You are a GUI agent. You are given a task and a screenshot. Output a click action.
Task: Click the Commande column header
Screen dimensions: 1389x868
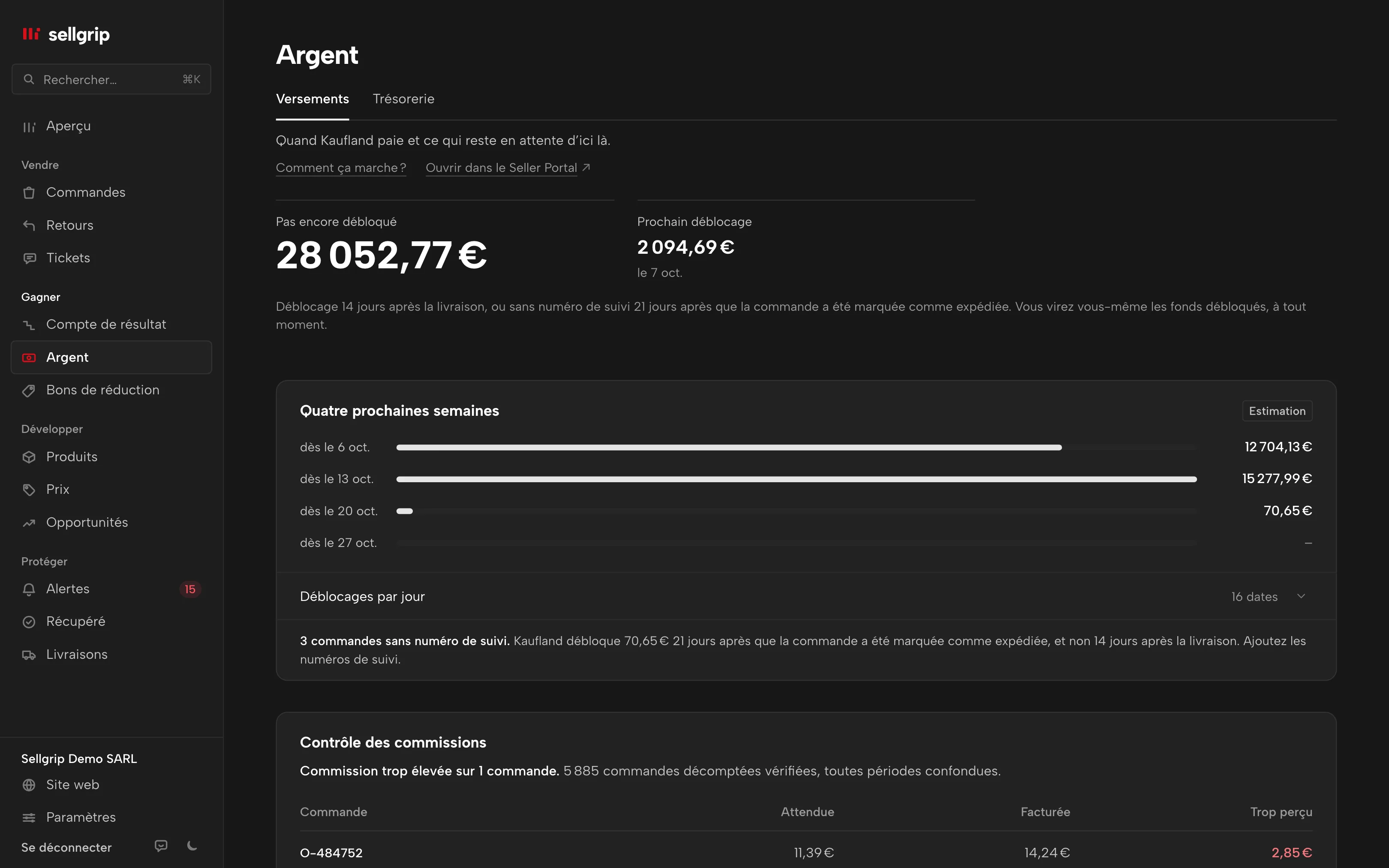tap(334, 812)
